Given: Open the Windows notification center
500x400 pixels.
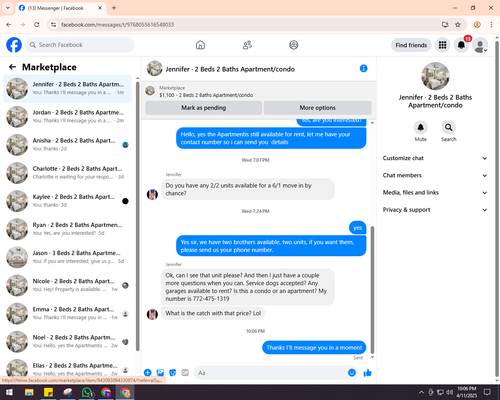Looking at the screenshot, I should coord(487,392).
